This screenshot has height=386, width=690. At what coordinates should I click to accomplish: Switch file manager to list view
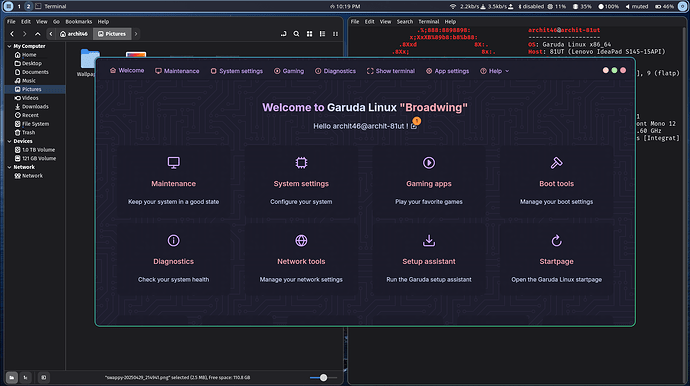coord(323,34)
